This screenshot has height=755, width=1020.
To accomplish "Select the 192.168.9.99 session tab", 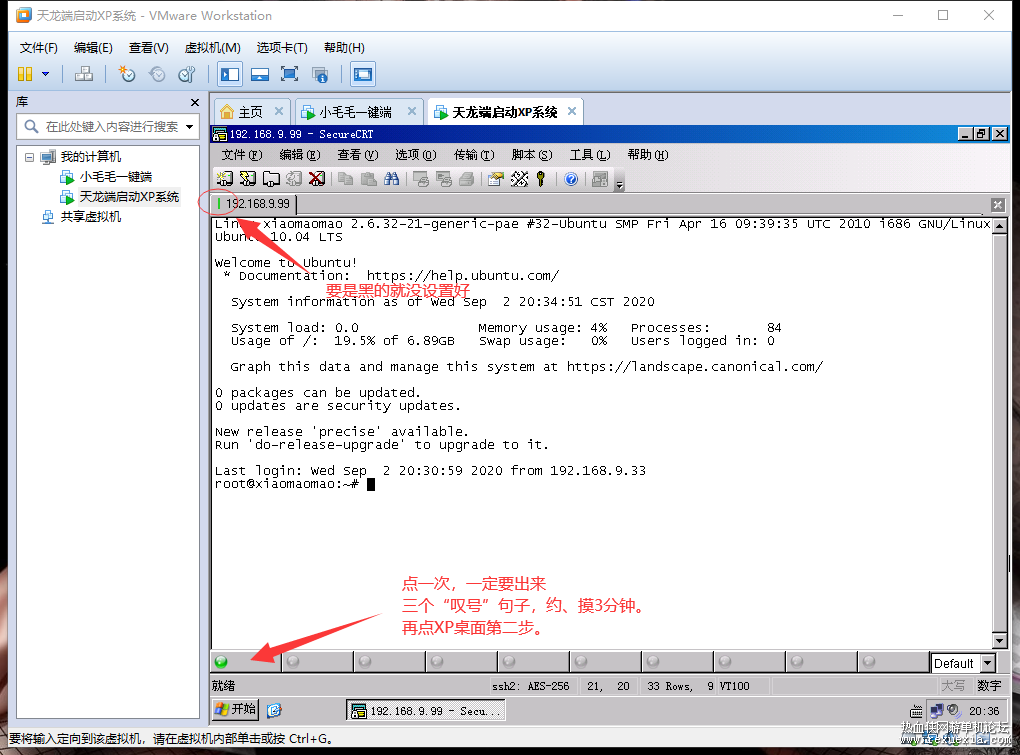I will (x=254, y=204).
